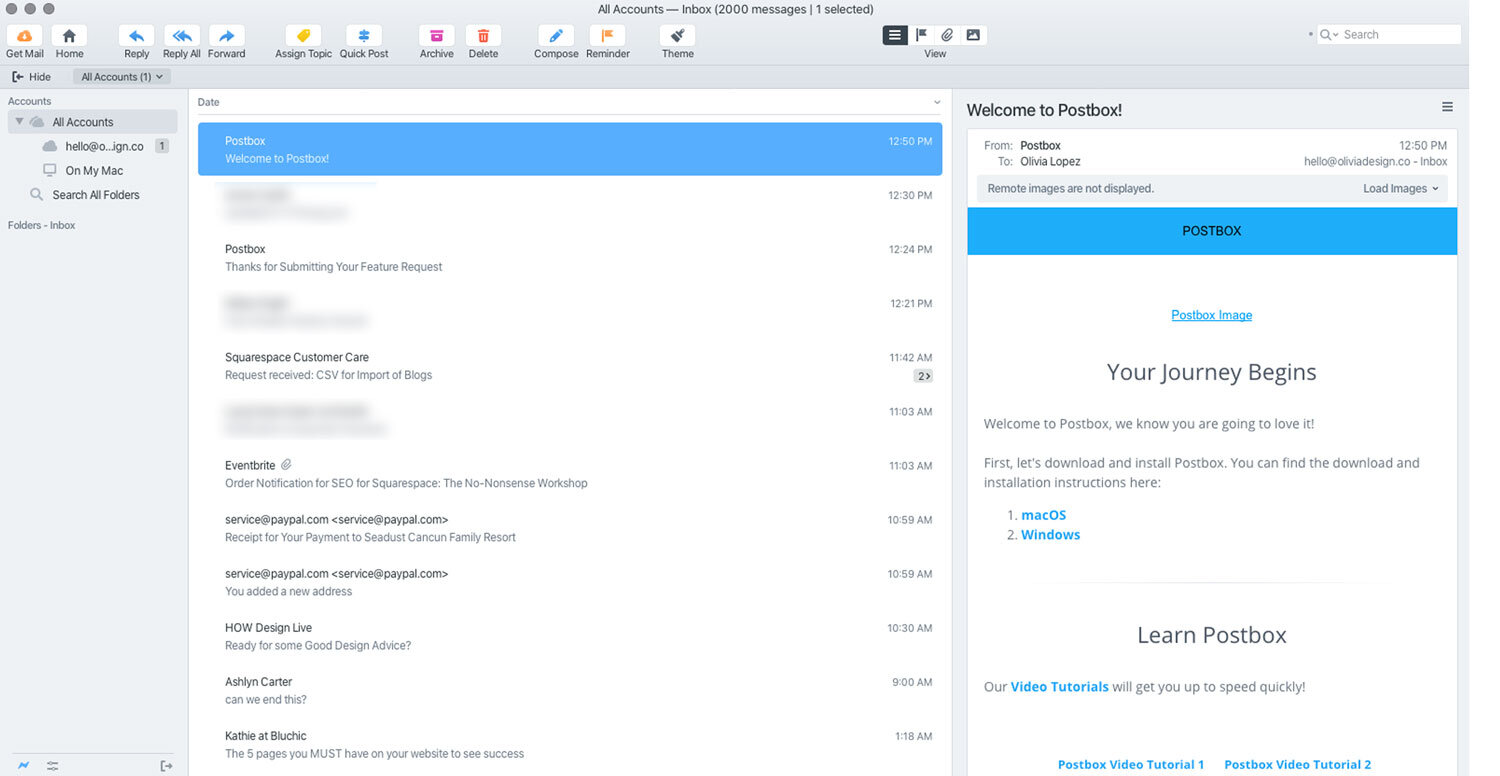Open the Theme brush tool
This screenshot has width=1500, height=776.
(x=677, y=36)
